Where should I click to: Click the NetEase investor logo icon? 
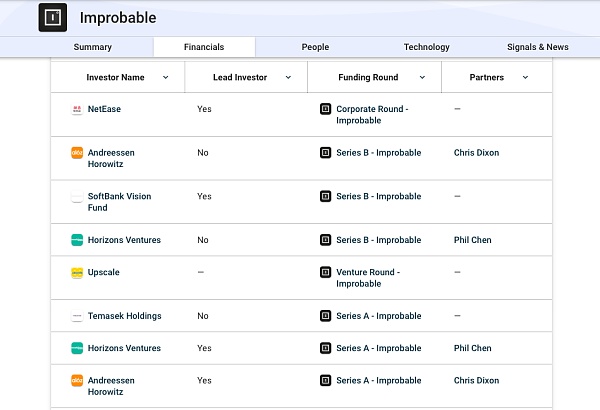77,109
